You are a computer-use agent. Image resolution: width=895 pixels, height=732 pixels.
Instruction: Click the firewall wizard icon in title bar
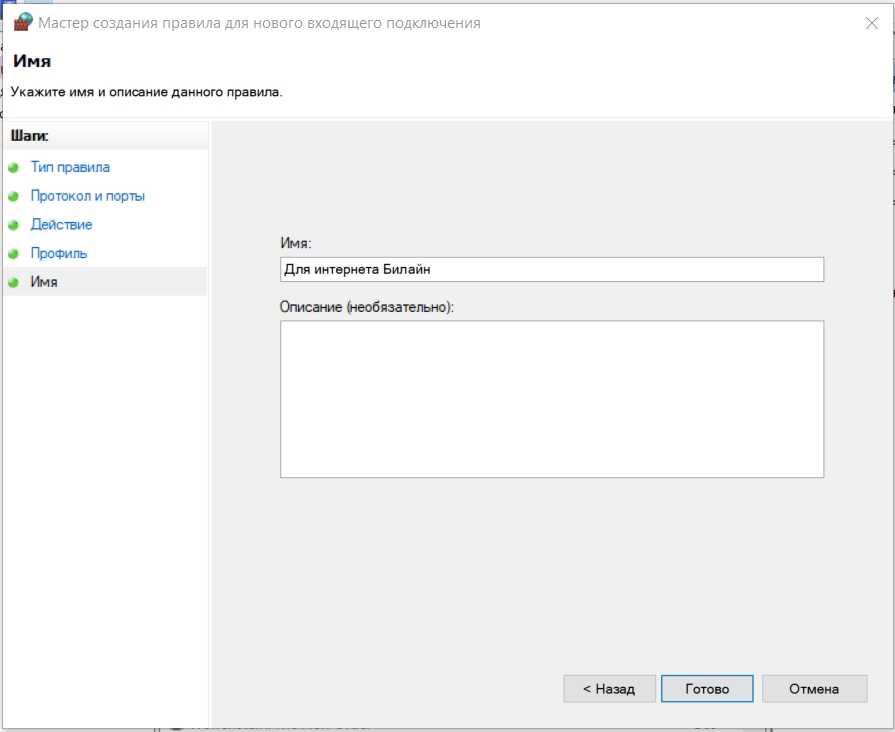click(x=22, y=23)
